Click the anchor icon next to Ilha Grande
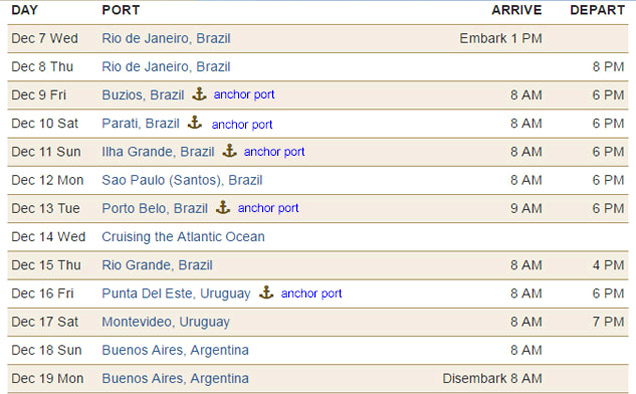 (230, 151)
